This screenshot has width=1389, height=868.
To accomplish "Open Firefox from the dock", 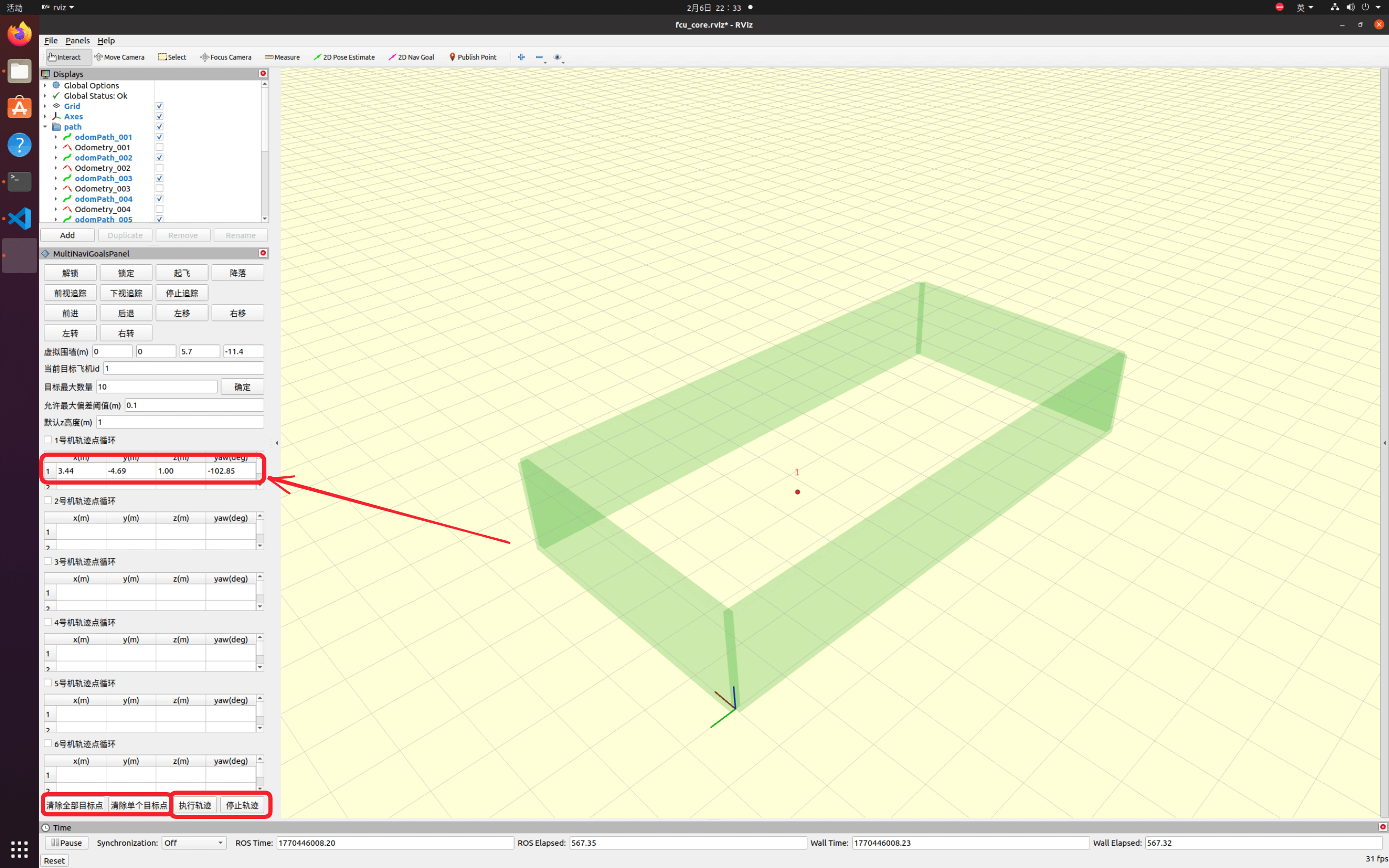I will click(x=20, y=34).
